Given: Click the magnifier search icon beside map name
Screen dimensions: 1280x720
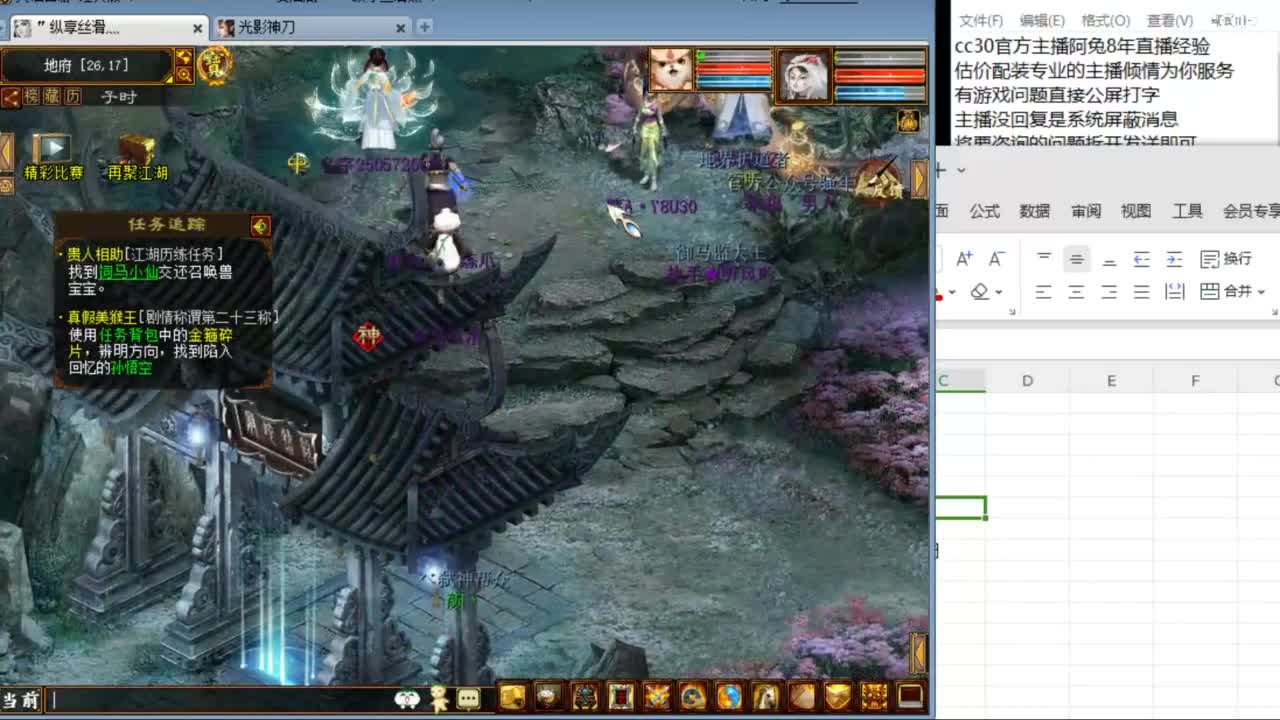Looking at the screenshot, I should (184, 75).
